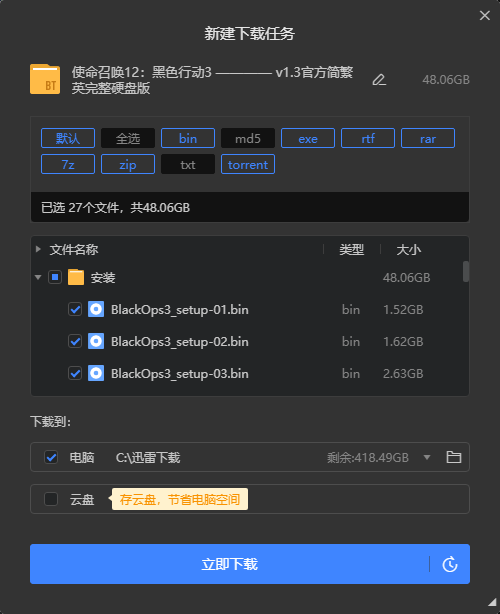Click the 1.62GB size value

[403, 342]
